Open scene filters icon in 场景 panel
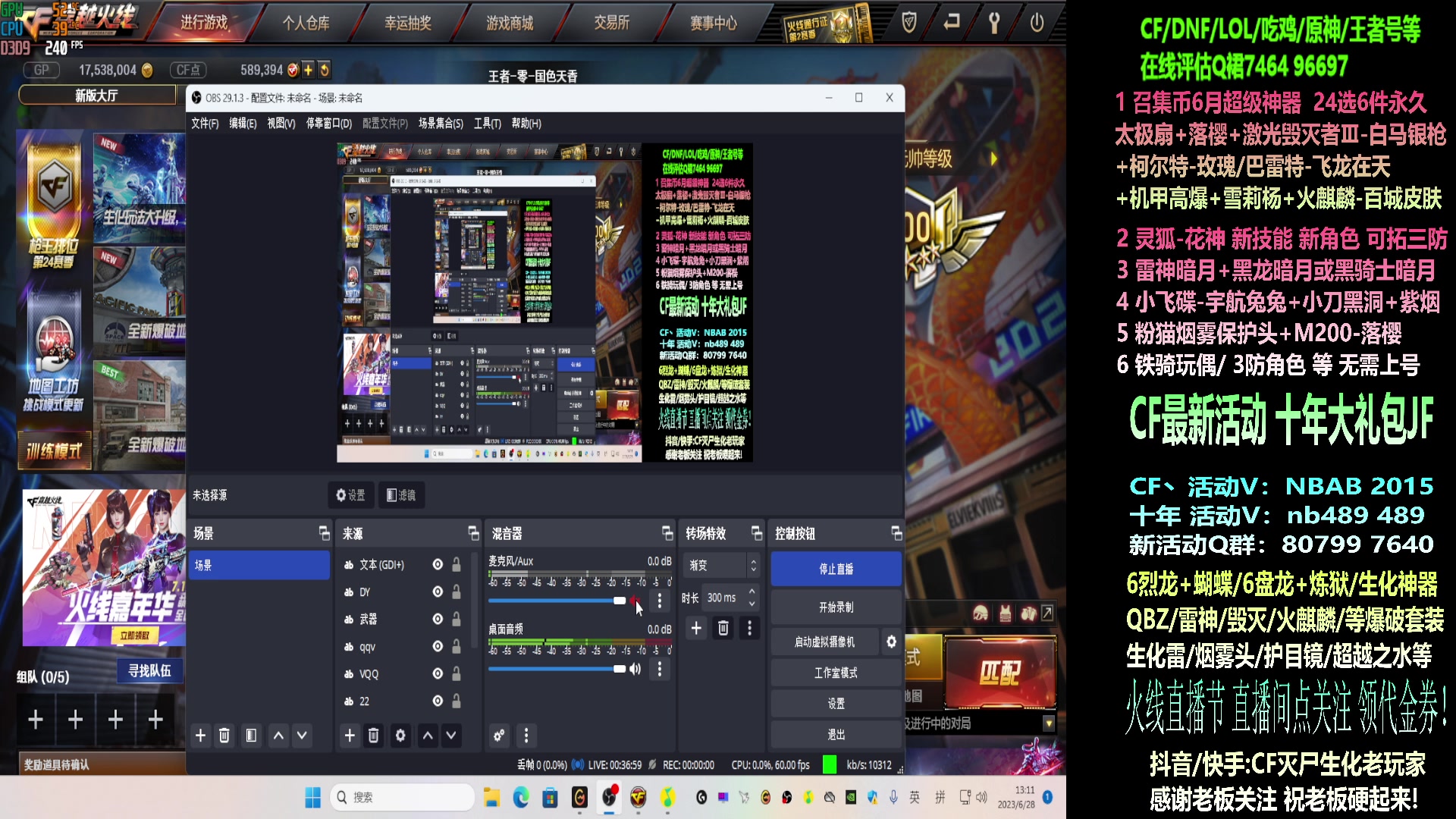The width and height of the screenshot is (1456, 819). click(x=251, y=735)
